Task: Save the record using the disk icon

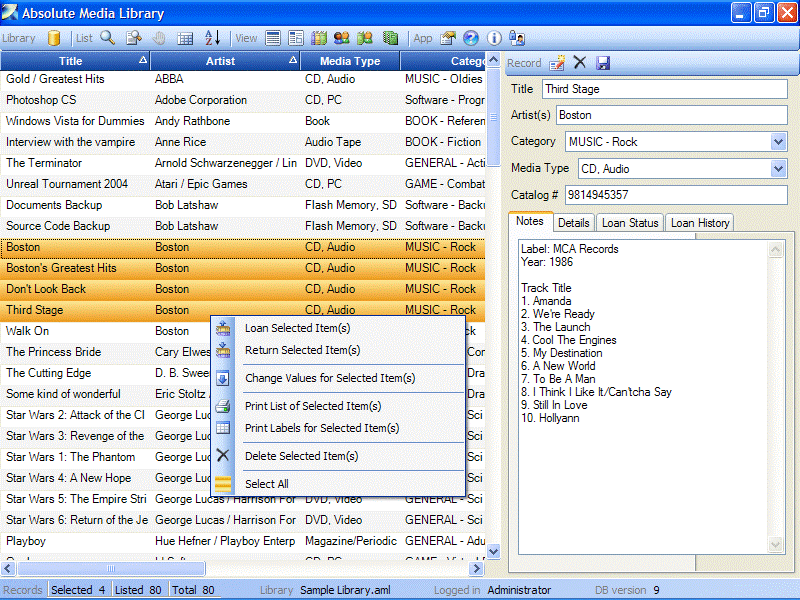Action: pyautogui.click(x=601, y=62)
